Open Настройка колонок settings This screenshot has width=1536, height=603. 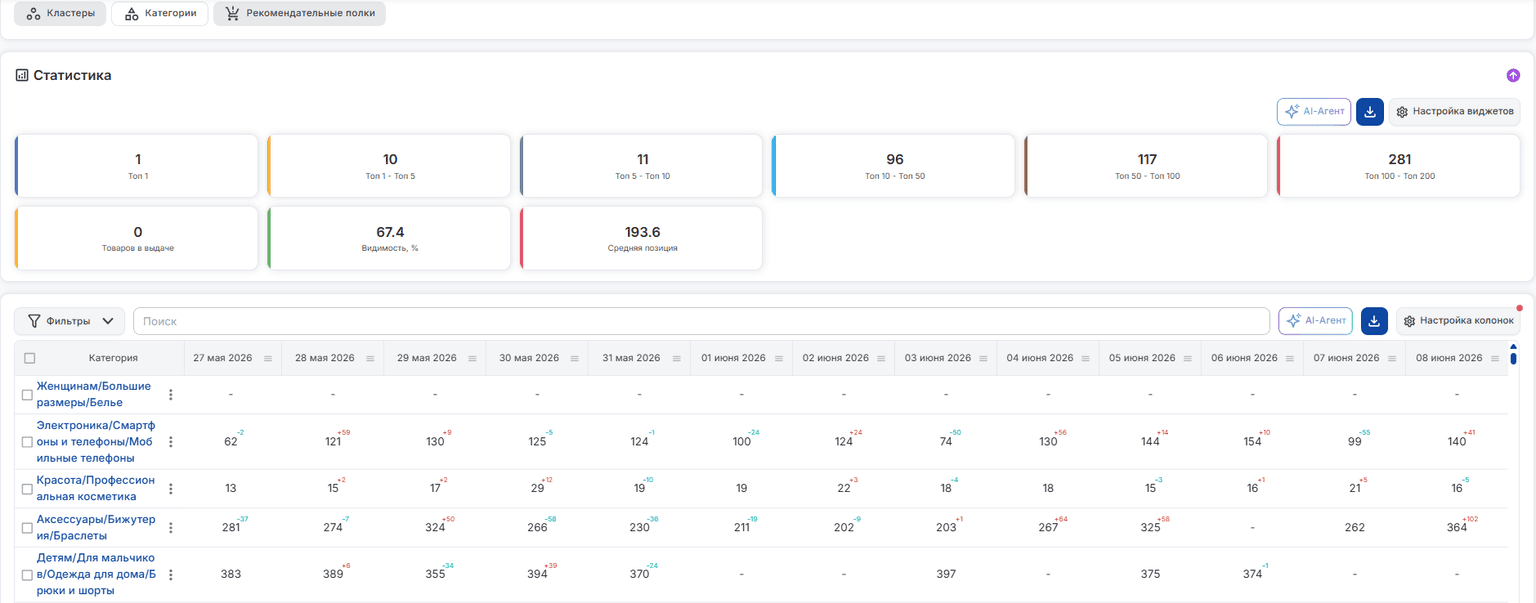click(1458, 321)
